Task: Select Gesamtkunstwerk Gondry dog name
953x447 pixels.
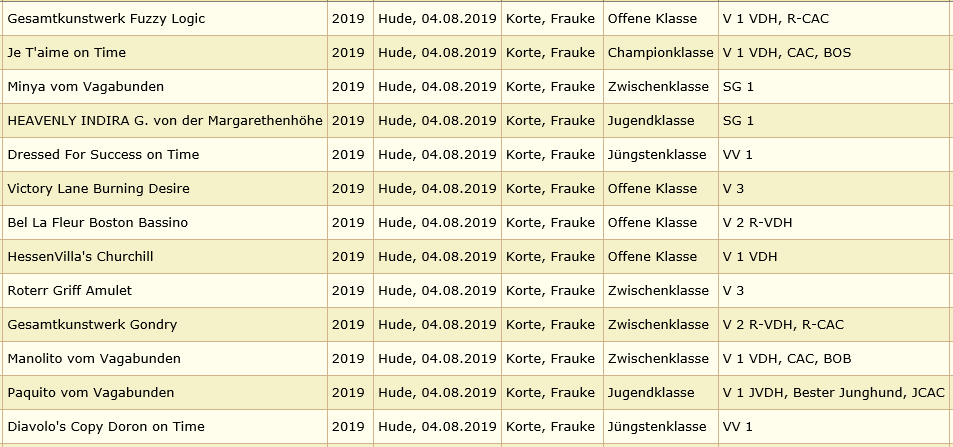Action: [92, 325]
